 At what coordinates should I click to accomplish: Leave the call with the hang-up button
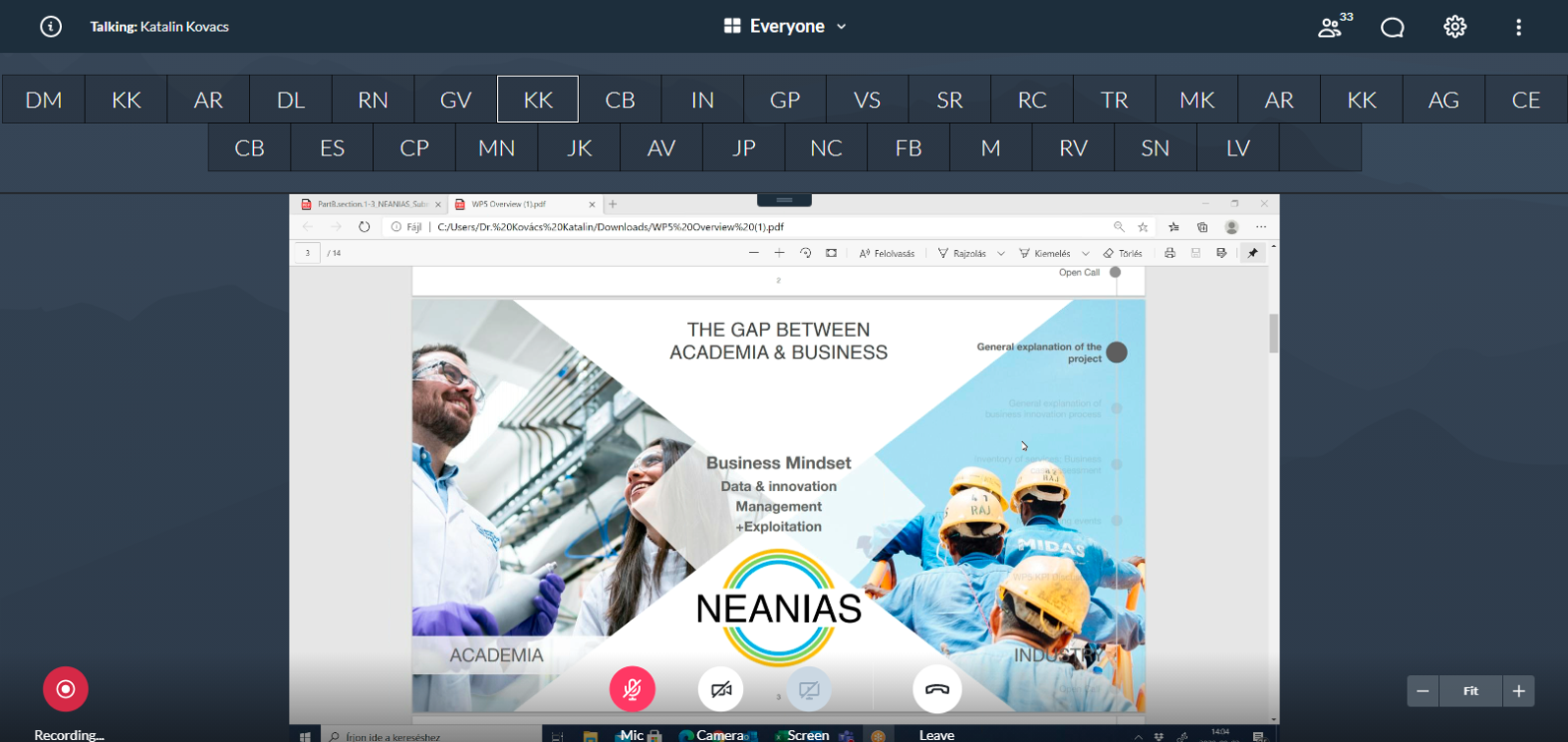(x=937, y=690)
